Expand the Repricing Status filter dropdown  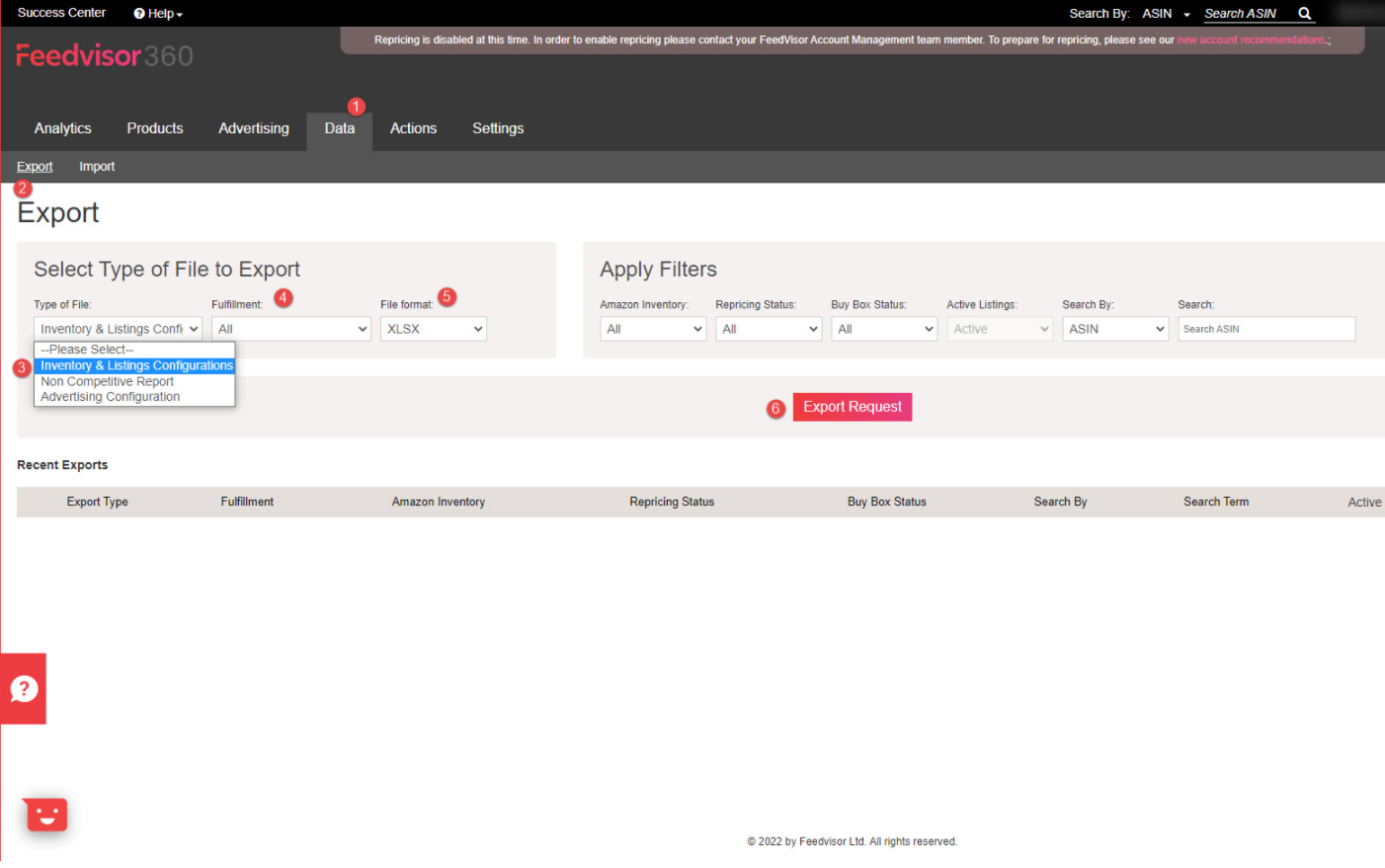(769, 329)
